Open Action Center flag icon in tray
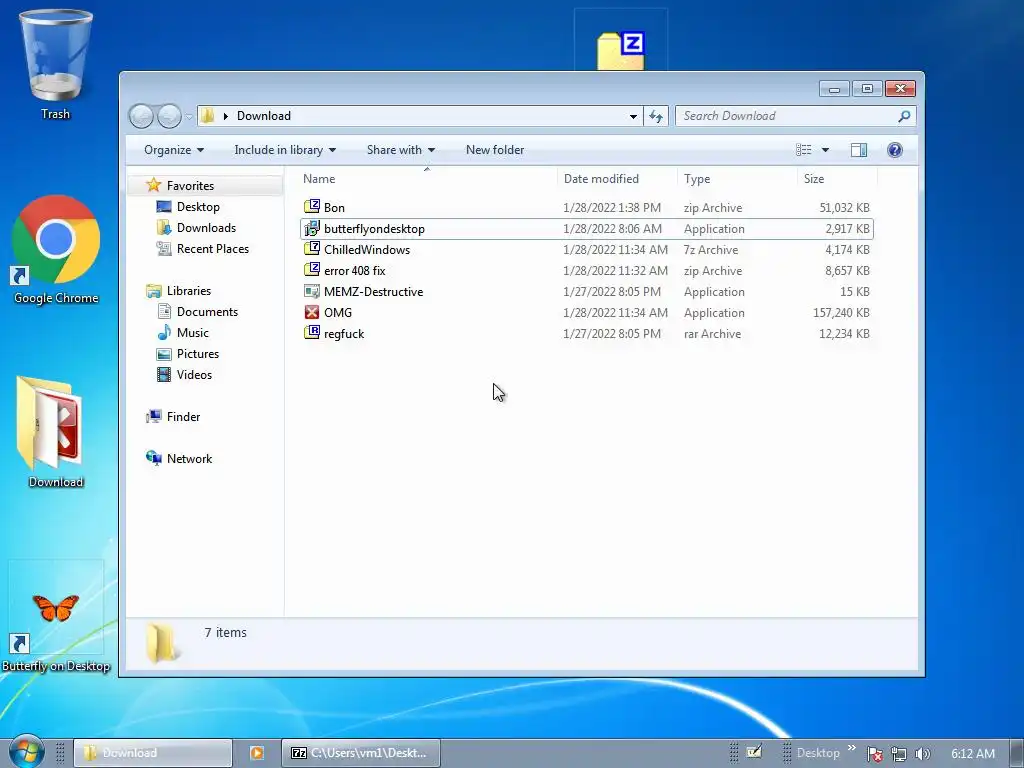 (x=874, y=754)
